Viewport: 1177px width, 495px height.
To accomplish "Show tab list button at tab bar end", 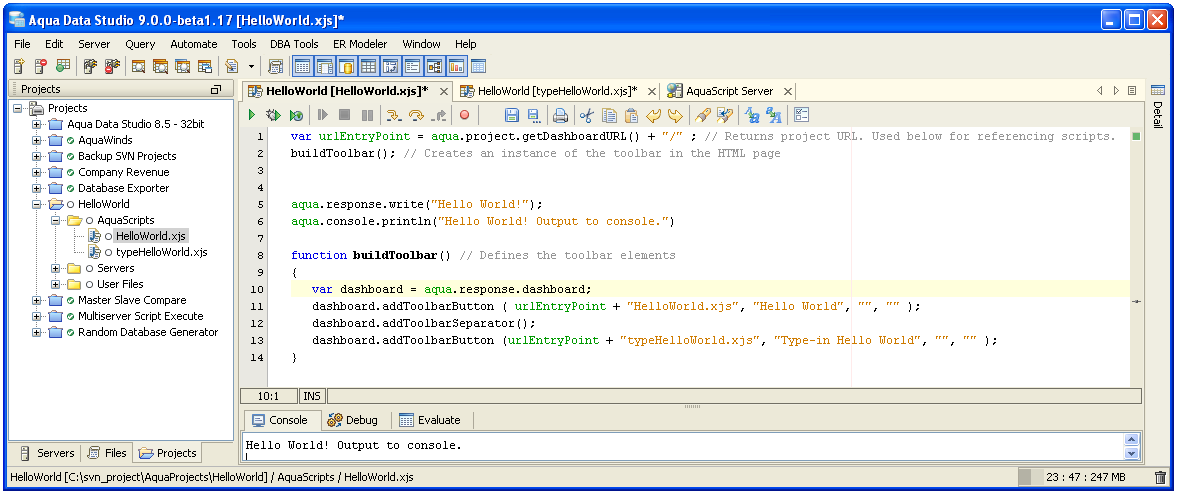I will pyautogui.click(x=1132, y=91).
